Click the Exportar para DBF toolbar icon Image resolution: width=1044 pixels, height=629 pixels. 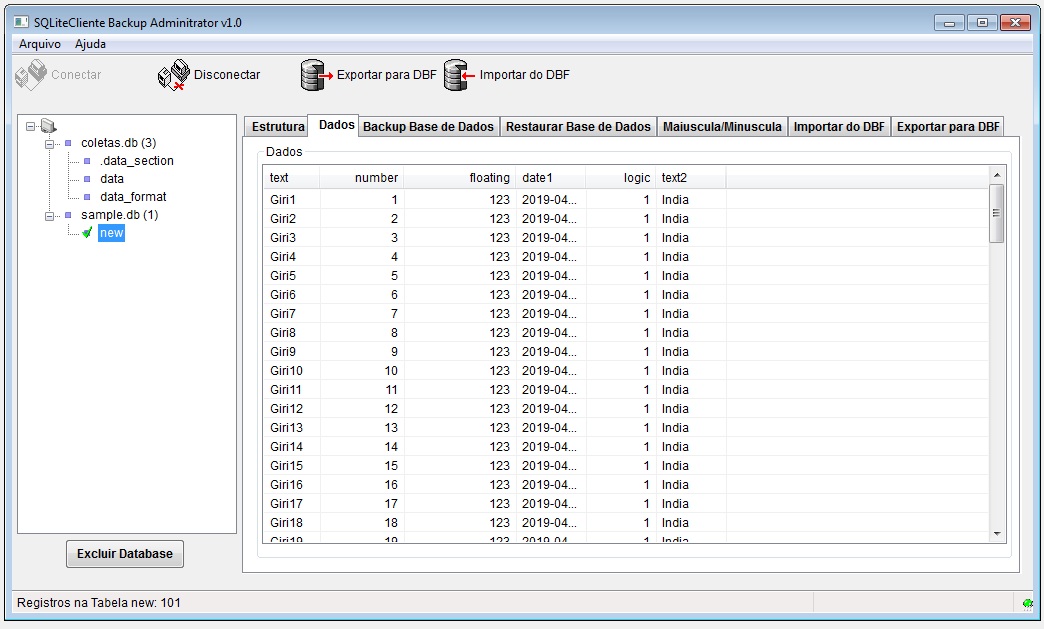click(316, 75)
